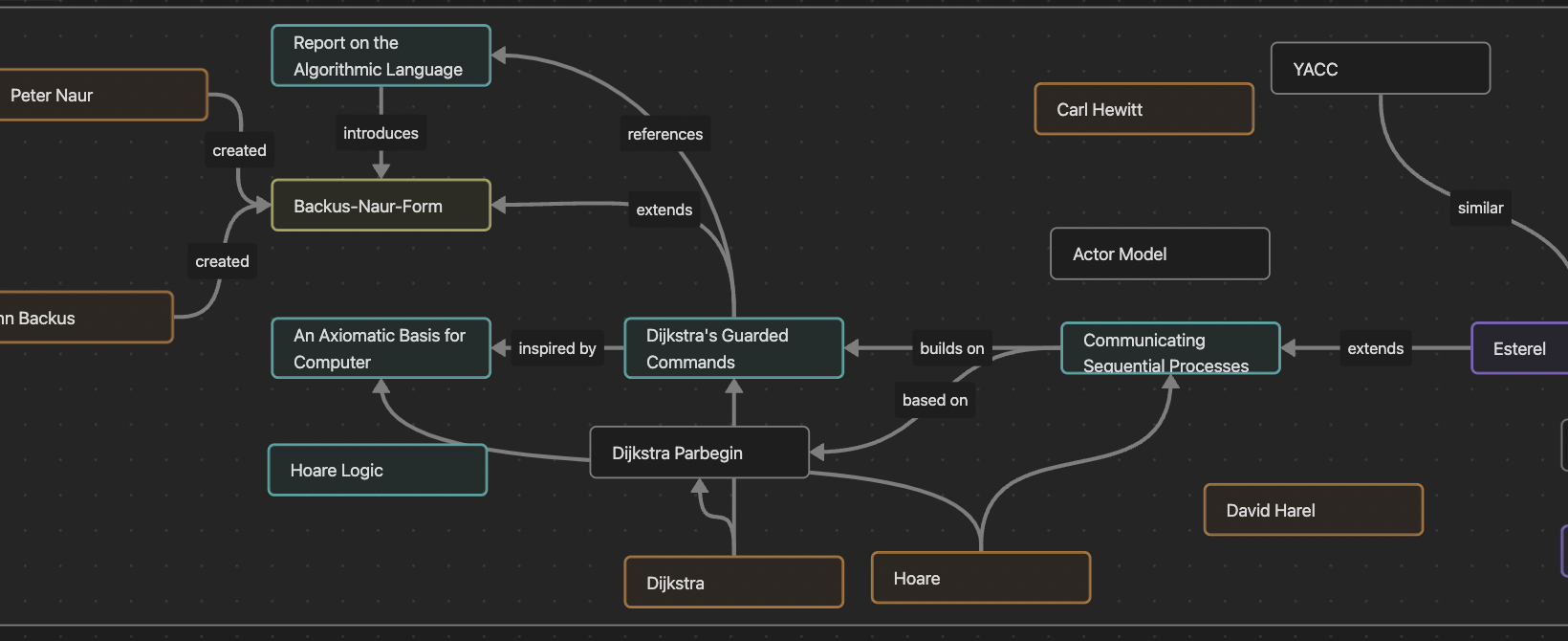1568x641 pixels.
Task: Select the YACC node
Action: coord(1380,69)
